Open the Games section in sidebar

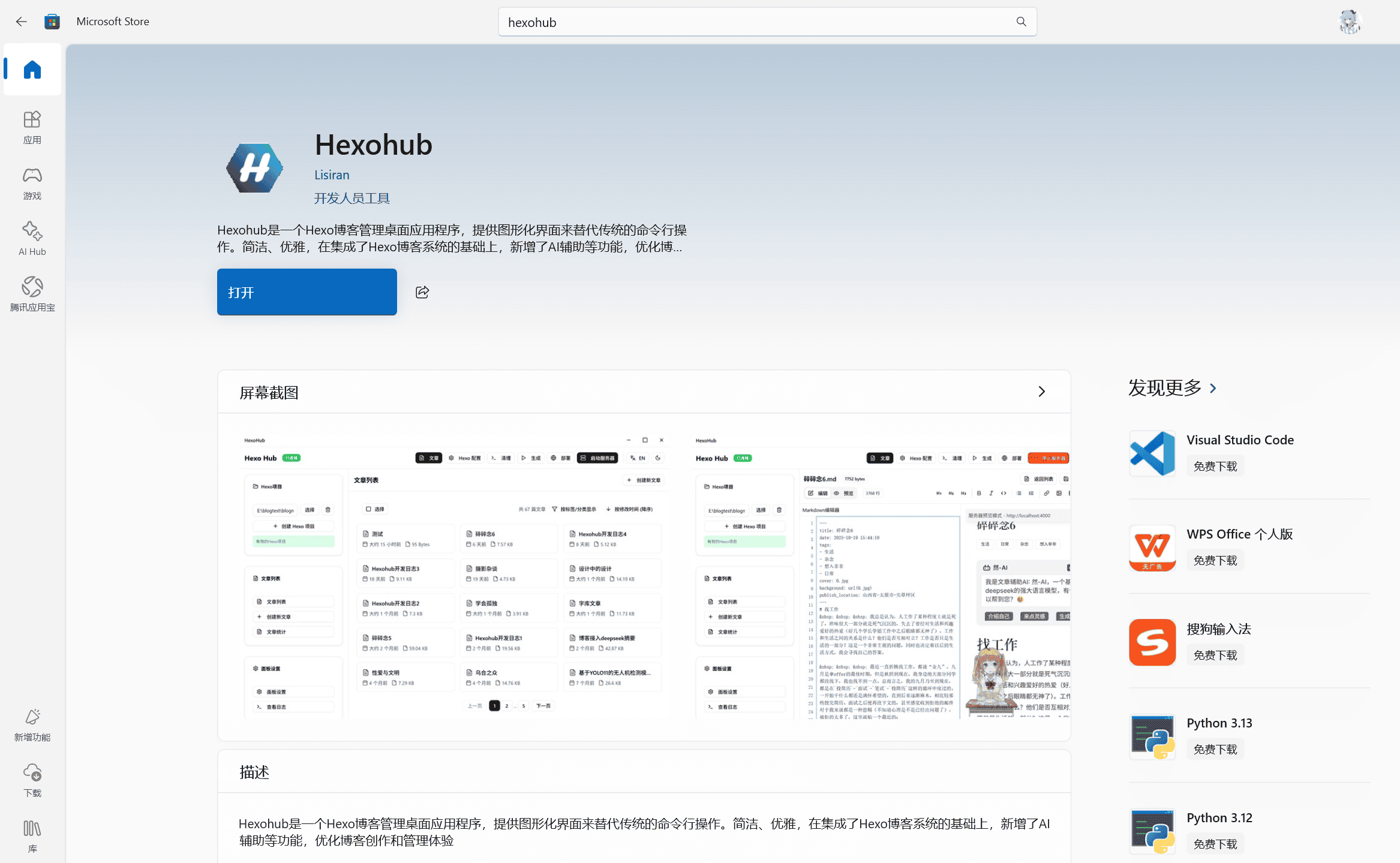click(x=32, y=184)
